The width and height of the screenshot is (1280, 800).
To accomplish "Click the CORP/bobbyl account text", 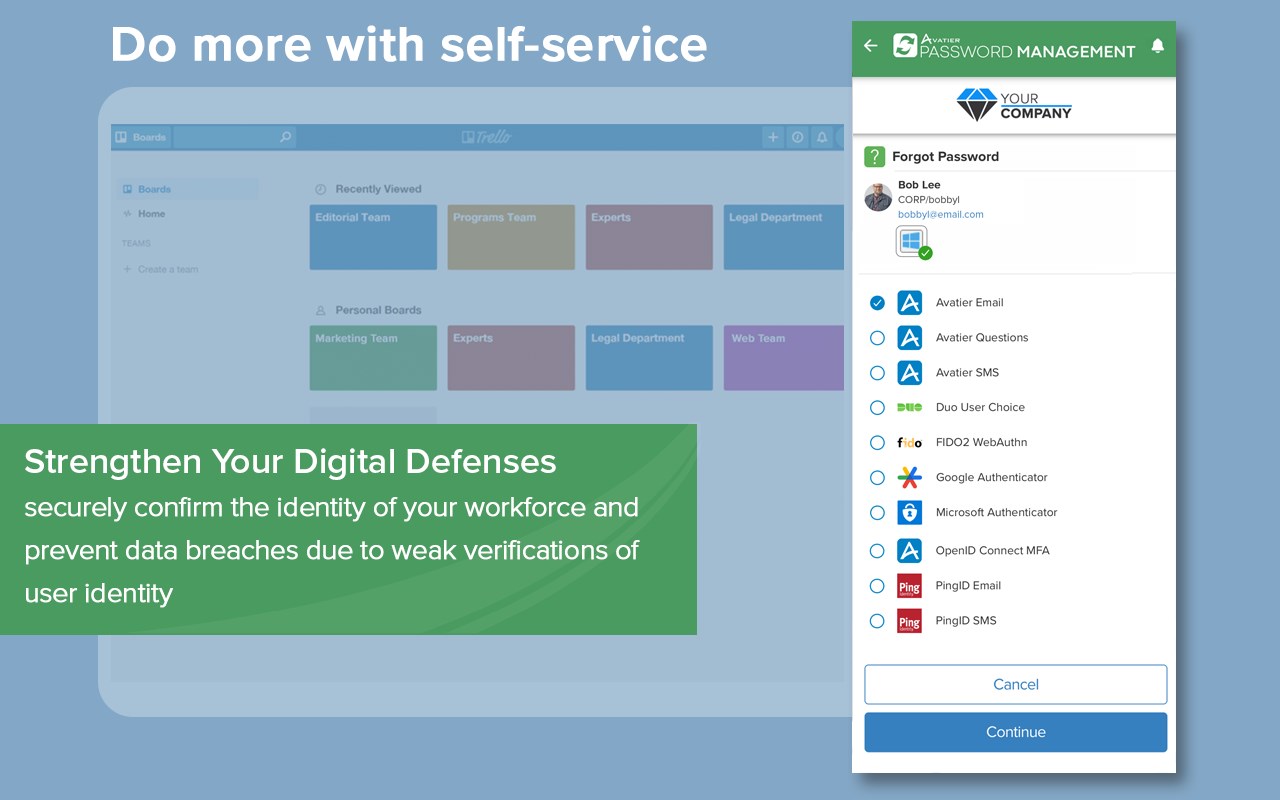I will [929, 200].
